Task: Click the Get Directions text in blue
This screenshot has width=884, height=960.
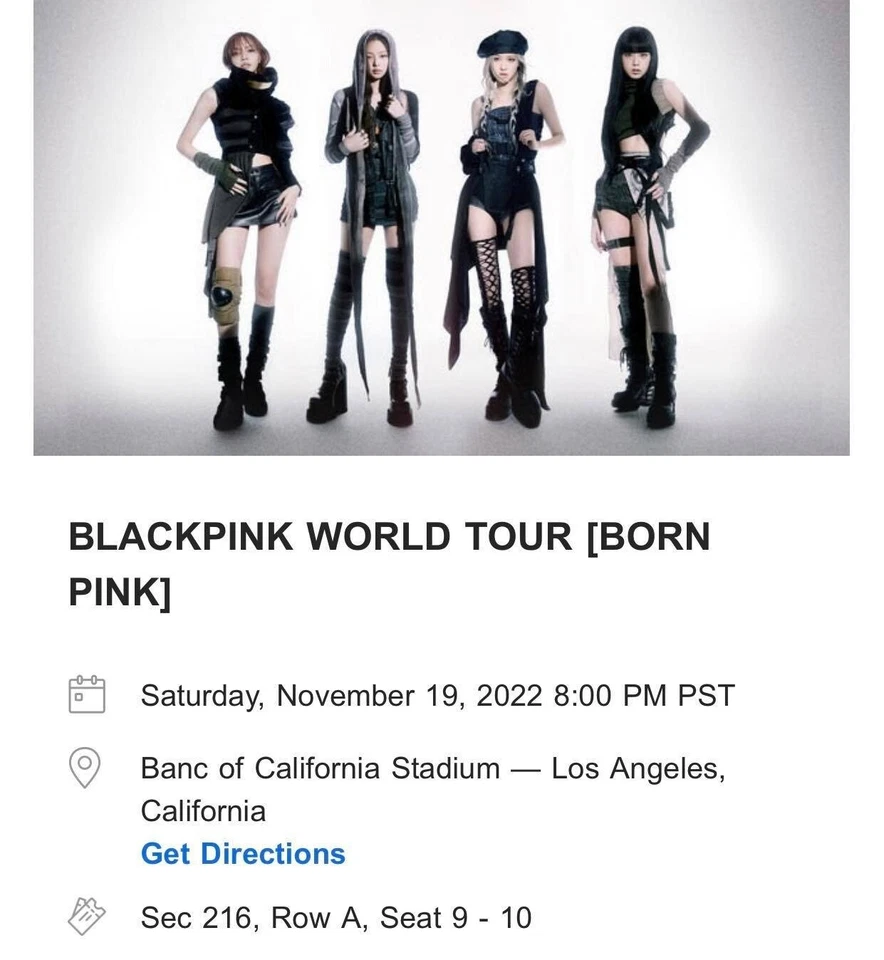Action: (243, 854)
